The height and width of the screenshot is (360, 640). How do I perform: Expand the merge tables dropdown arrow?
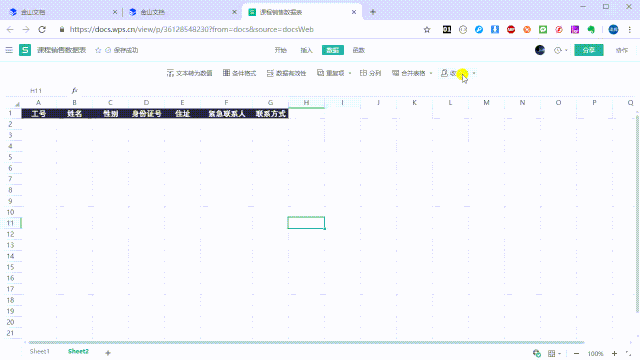pyautogui.click(x=431, y=73)
